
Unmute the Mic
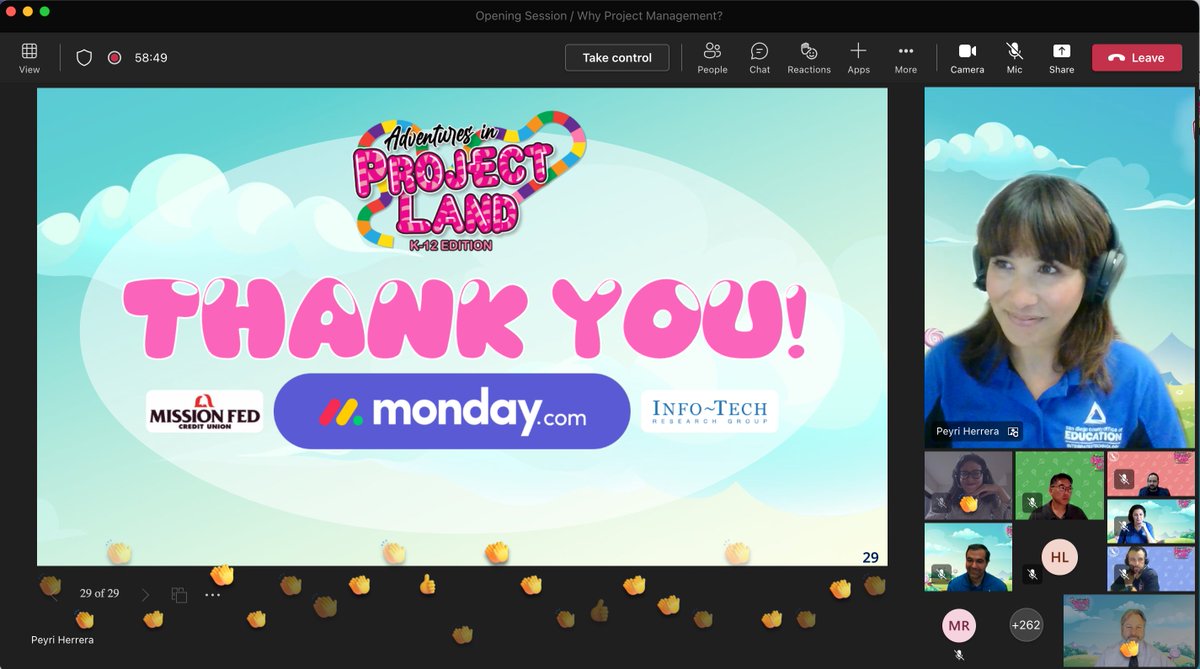[1014, 58]
